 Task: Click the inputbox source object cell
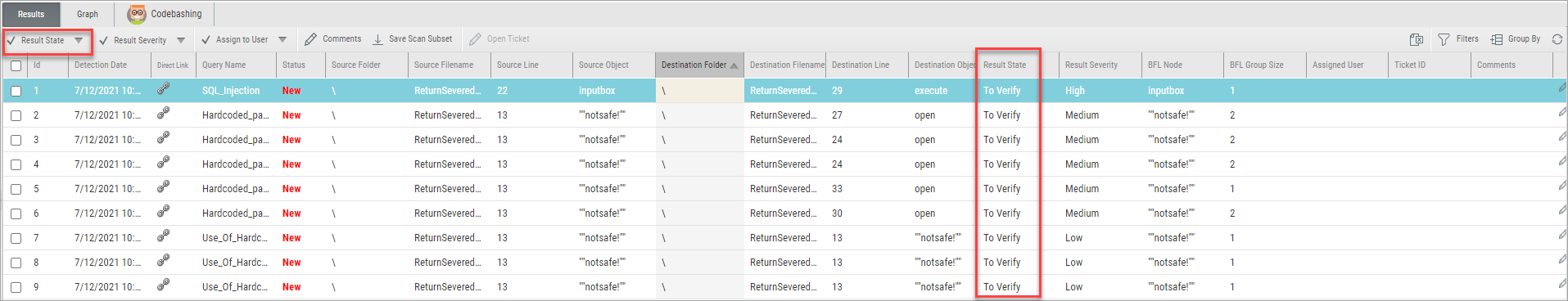point(597,91)
